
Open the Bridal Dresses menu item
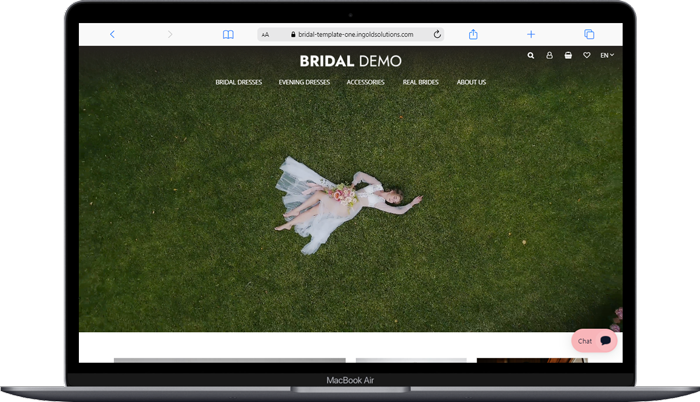point(239,82)
